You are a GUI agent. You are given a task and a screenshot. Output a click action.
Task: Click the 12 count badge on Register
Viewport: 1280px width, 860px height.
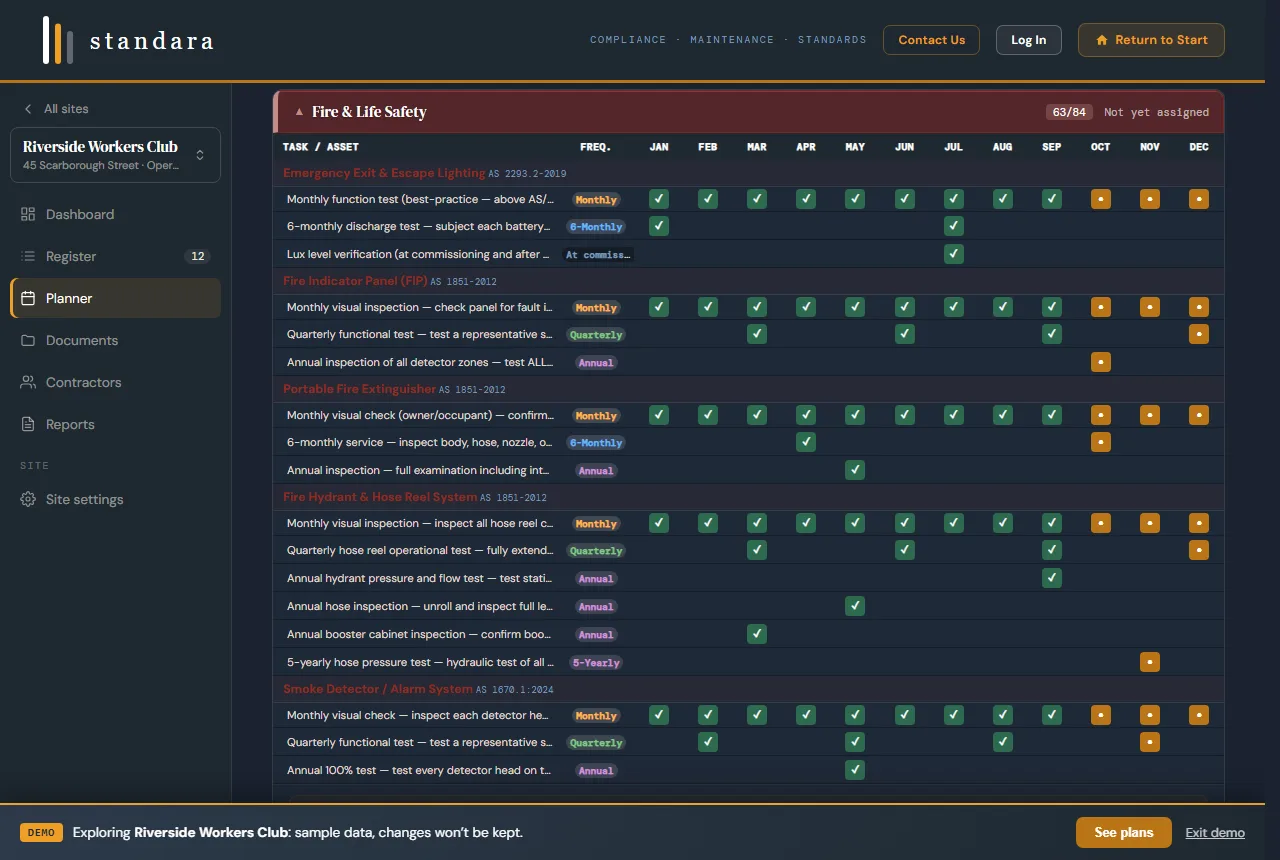(x=198, y=256)
